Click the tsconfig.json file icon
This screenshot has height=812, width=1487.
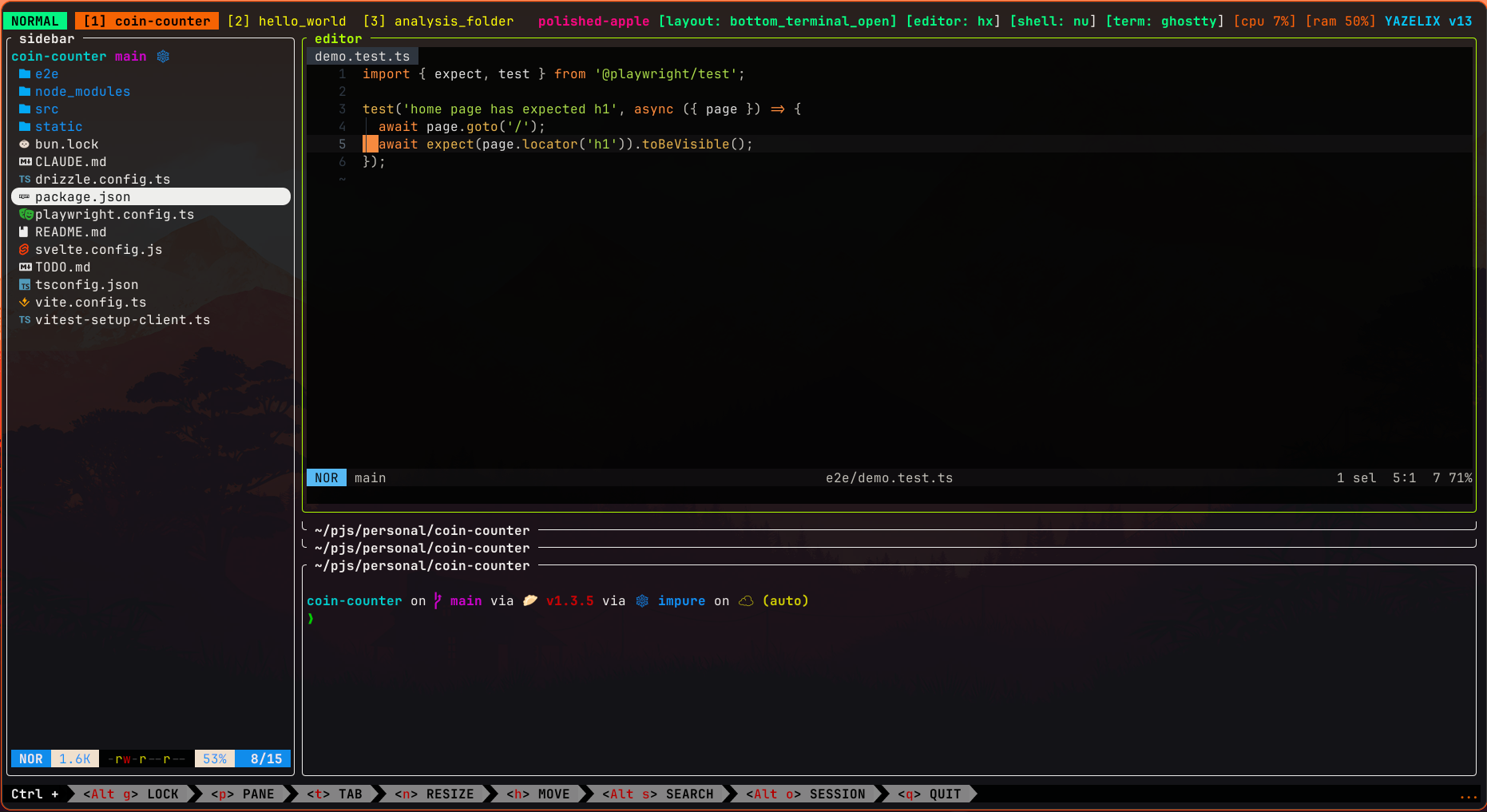coord(25,285)
